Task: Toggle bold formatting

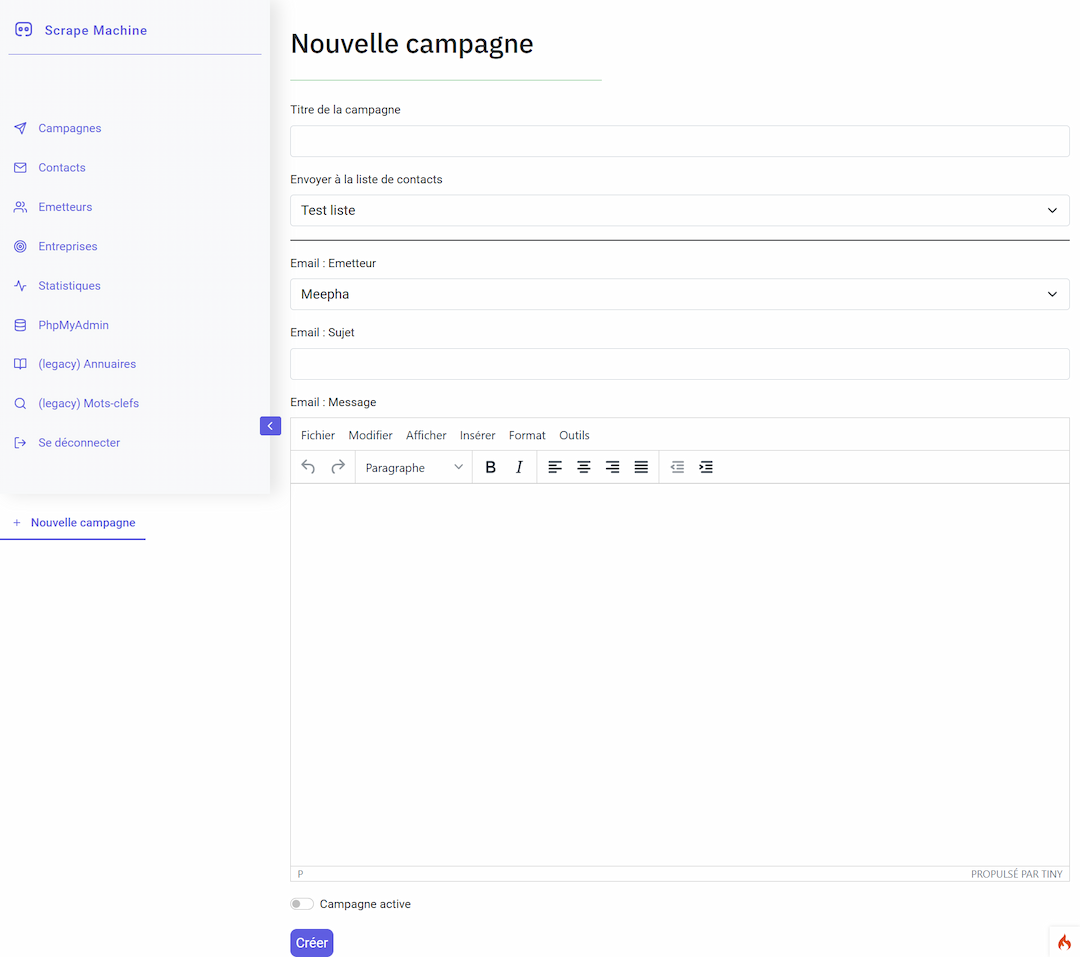Action: point(490,467)
